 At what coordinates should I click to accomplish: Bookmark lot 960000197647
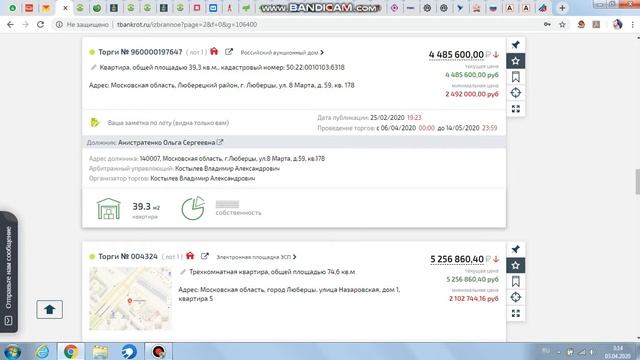click(516, 77)
